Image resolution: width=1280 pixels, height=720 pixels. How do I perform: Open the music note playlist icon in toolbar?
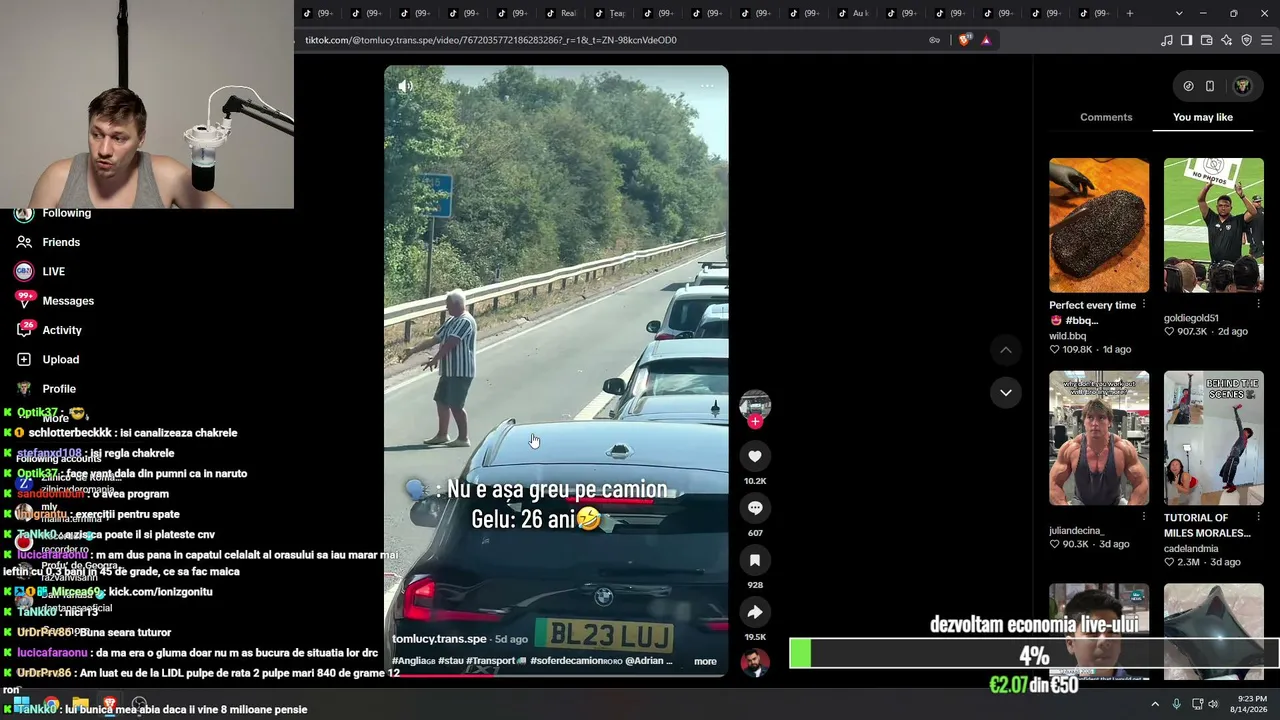click(x=1167, y=40)
